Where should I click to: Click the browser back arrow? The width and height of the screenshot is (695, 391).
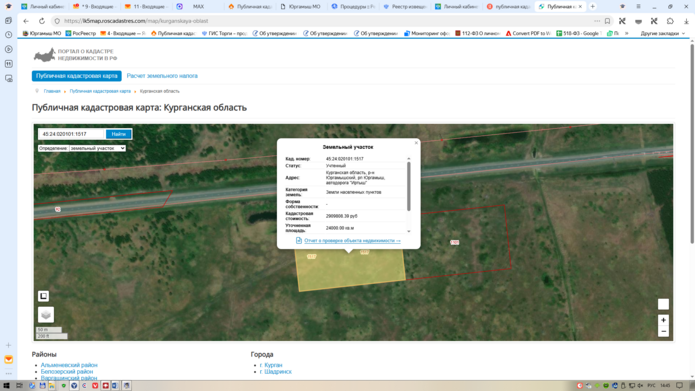[26, 21]
